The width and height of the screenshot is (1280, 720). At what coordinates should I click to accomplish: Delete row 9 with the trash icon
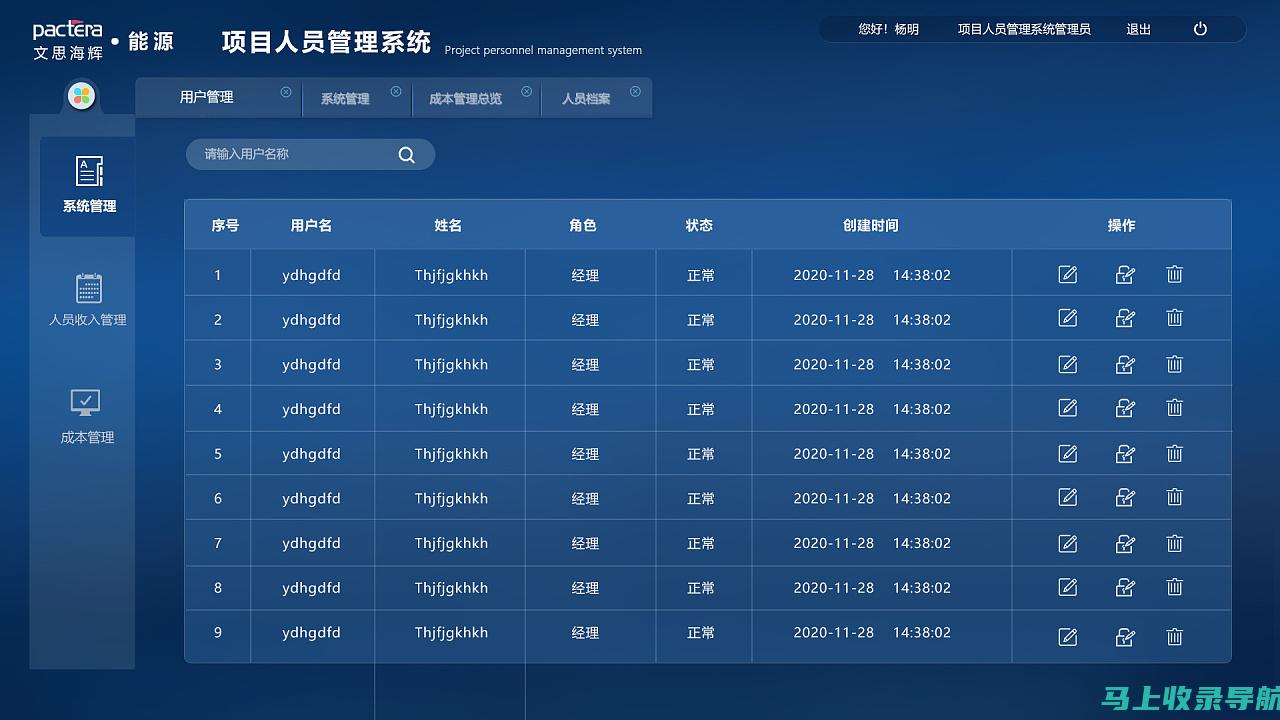[x=1174, y=637]
